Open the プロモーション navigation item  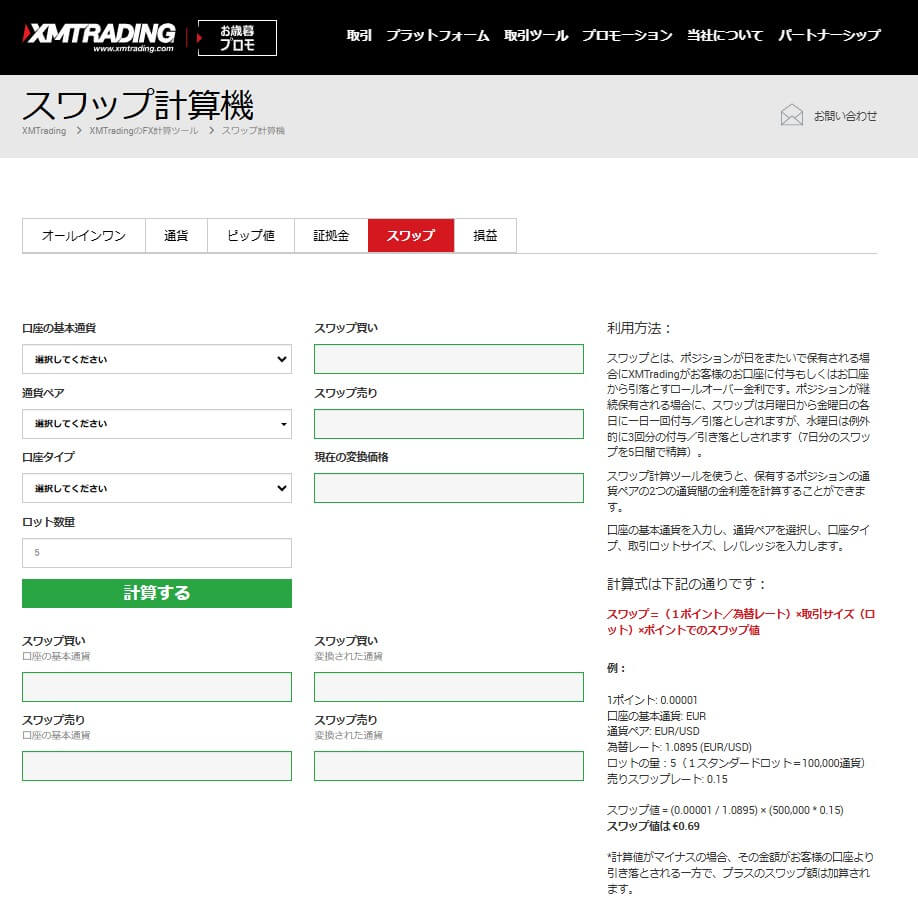[x=628, y=34]
